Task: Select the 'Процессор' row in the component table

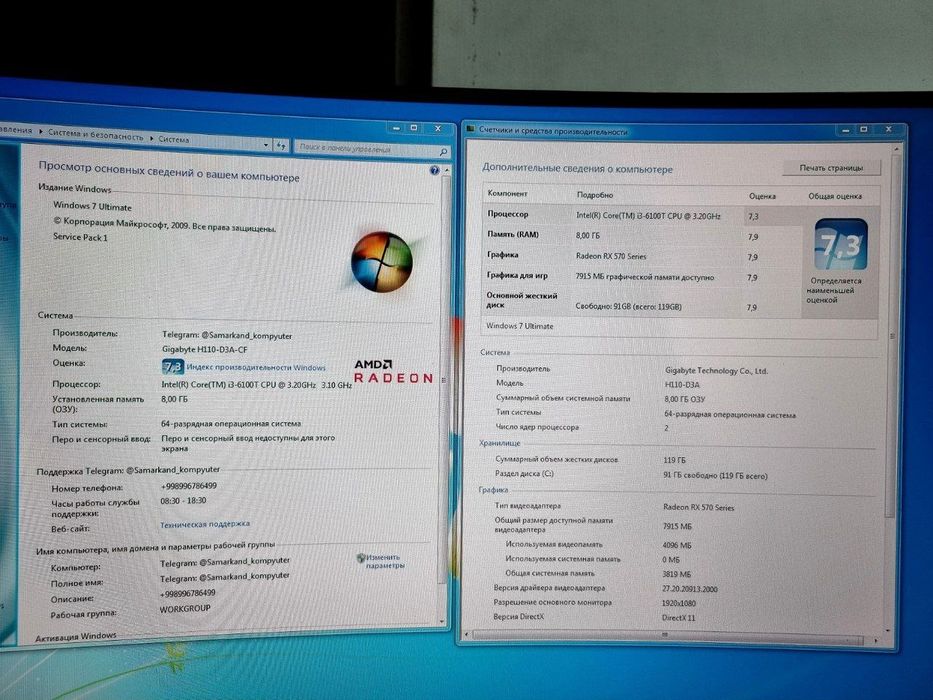Action: point(641,215)
